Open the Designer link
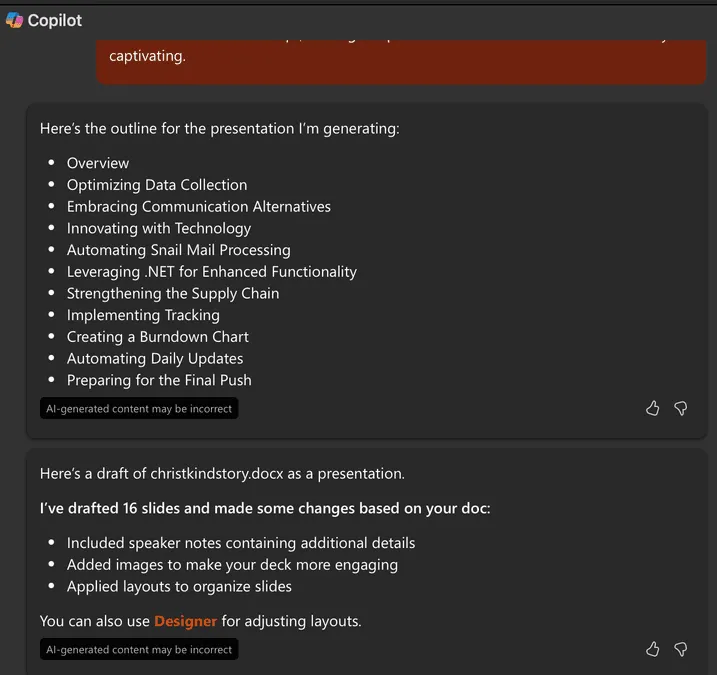The width and height of the screenshot is (717, 675). click(x=185, y=621)
